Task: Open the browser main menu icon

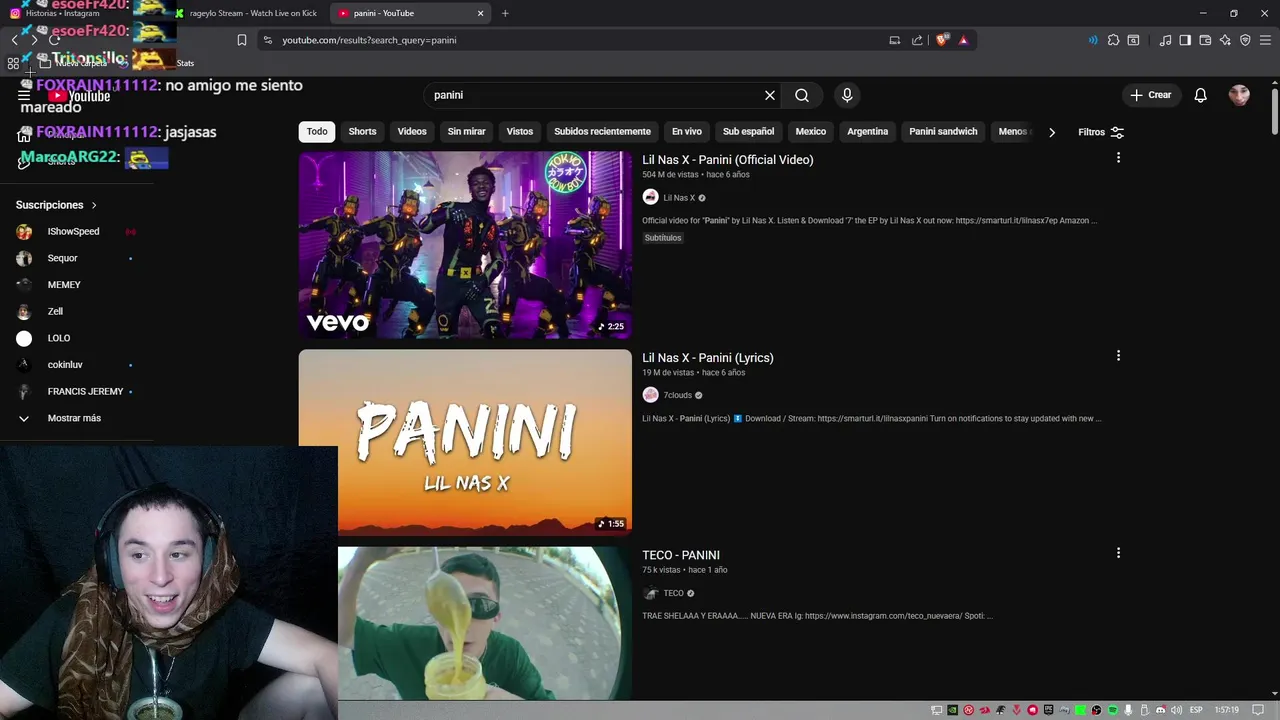Action: [1264, 40]
